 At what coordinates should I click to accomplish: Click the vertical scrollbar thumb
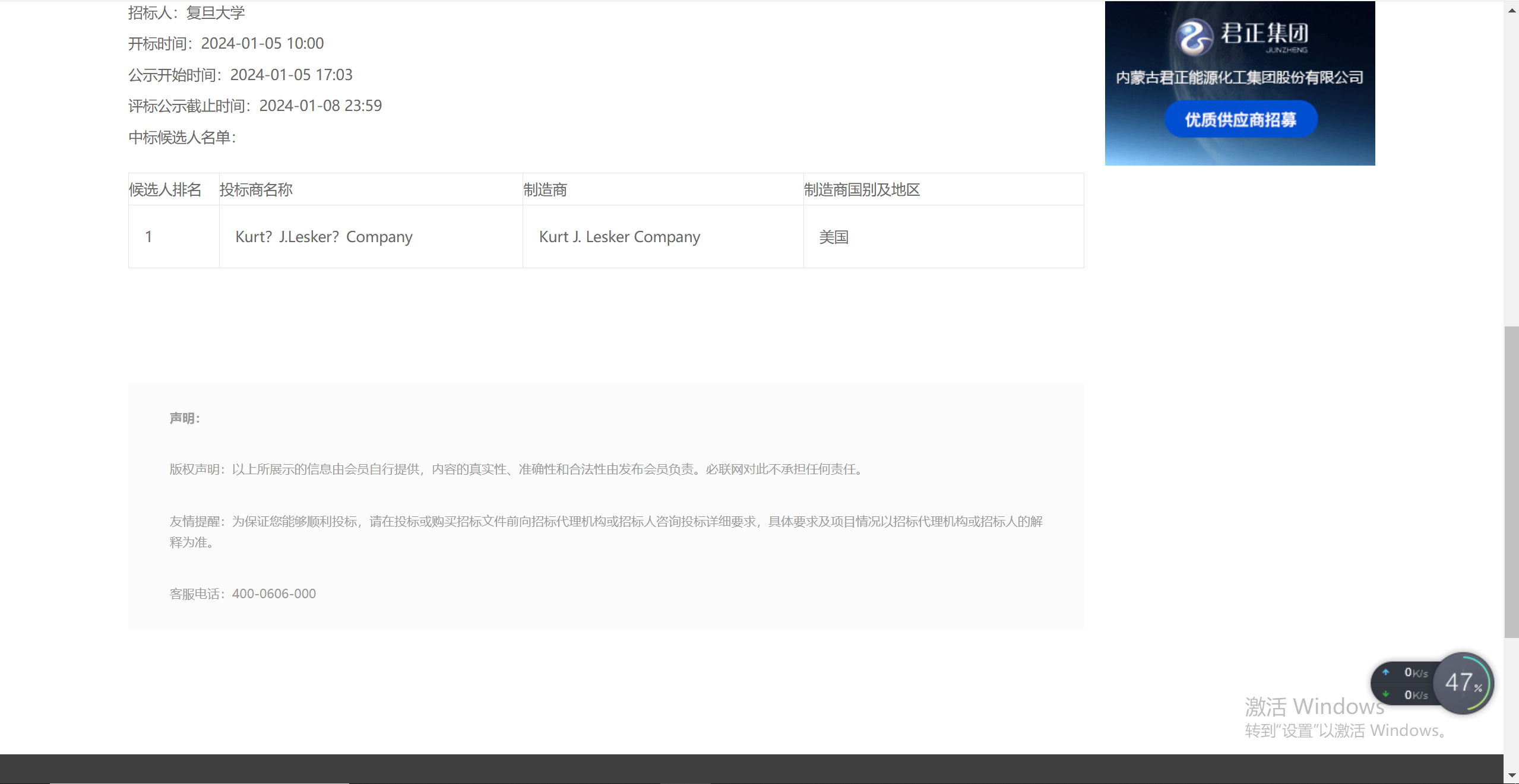pos(1511,481)
